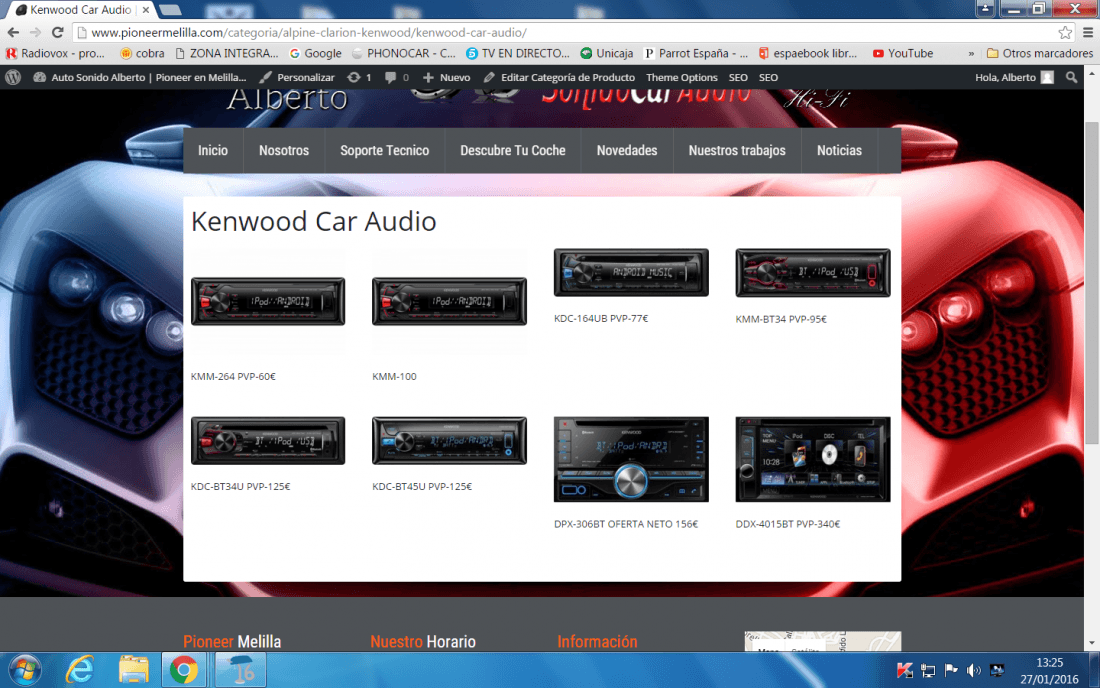This screenshot has height=688, width=1100.
Task: Open the KDC-BT45U PVP-125€ link
Action: (422, 486)
